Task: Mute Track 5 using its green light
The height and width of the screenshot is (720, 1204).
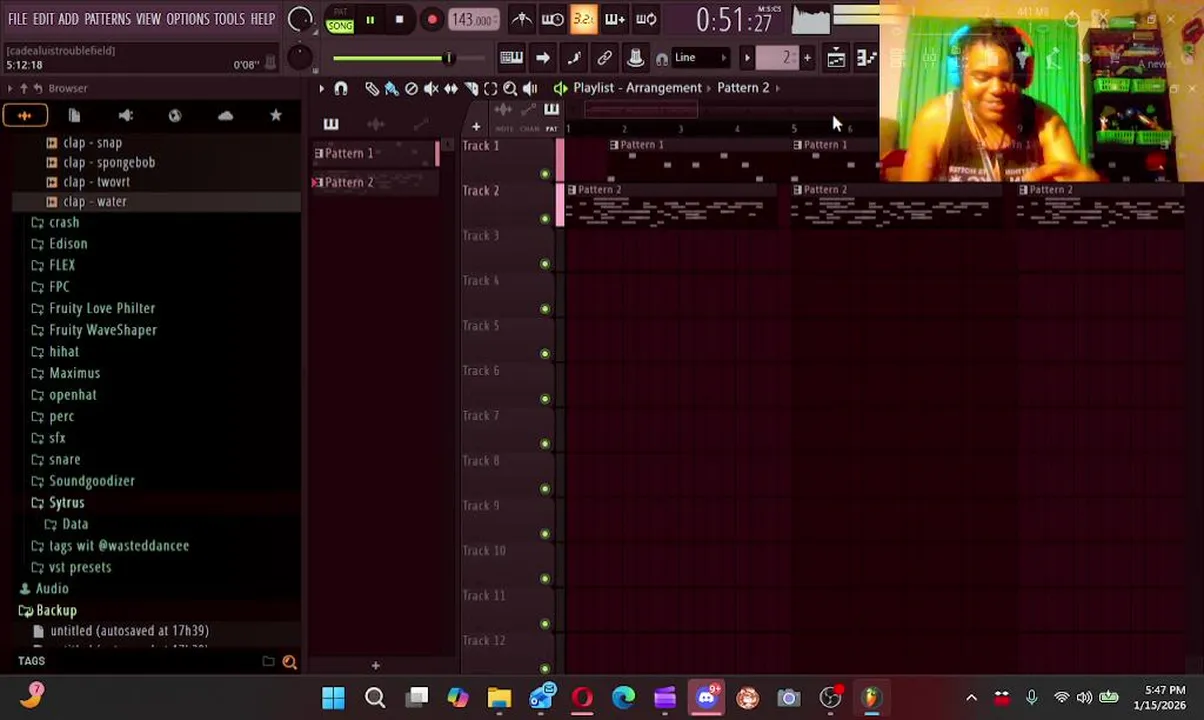Action: (545, 354)
